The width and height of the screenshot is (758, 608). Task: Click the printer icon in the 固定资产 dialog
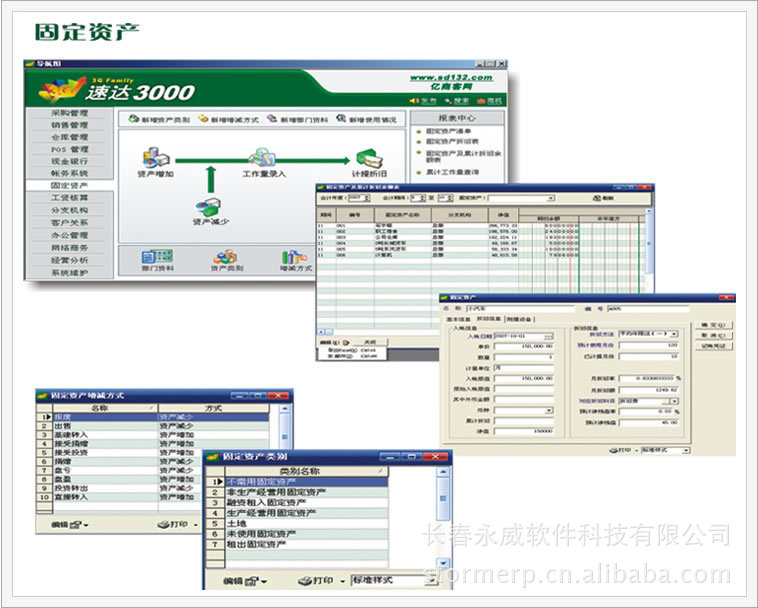click(613, 450)
